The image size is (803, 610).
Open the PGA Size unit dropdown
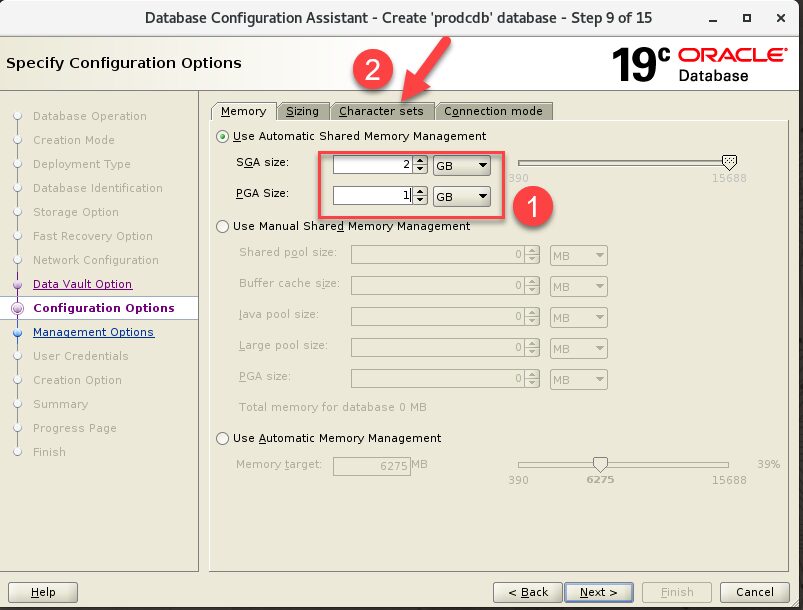tap(461, 196)
